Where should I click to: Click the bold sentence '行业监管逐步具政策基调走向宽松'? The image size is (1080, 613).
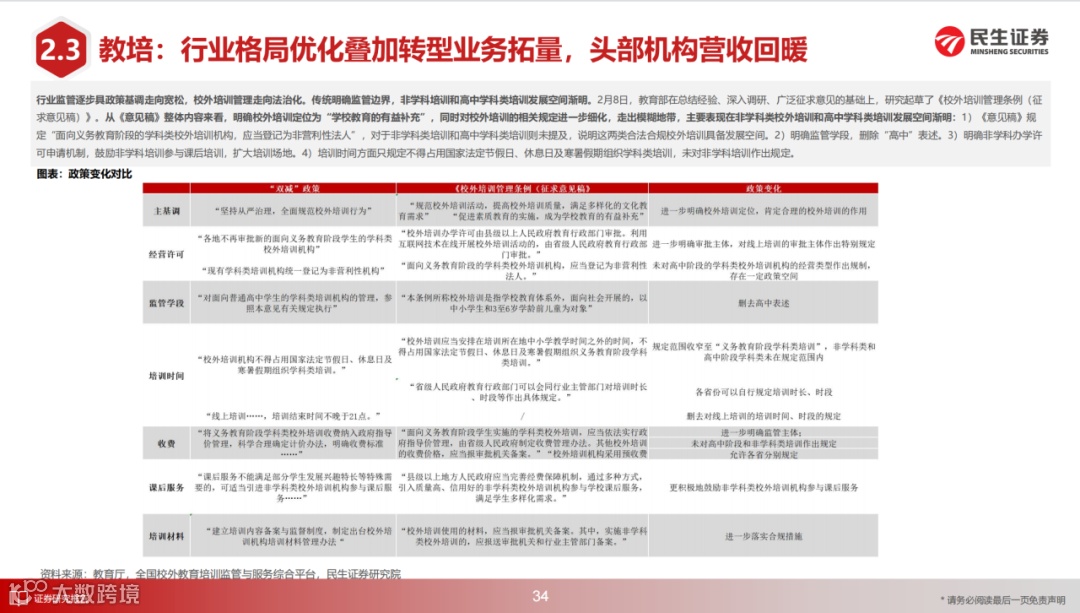110,100
